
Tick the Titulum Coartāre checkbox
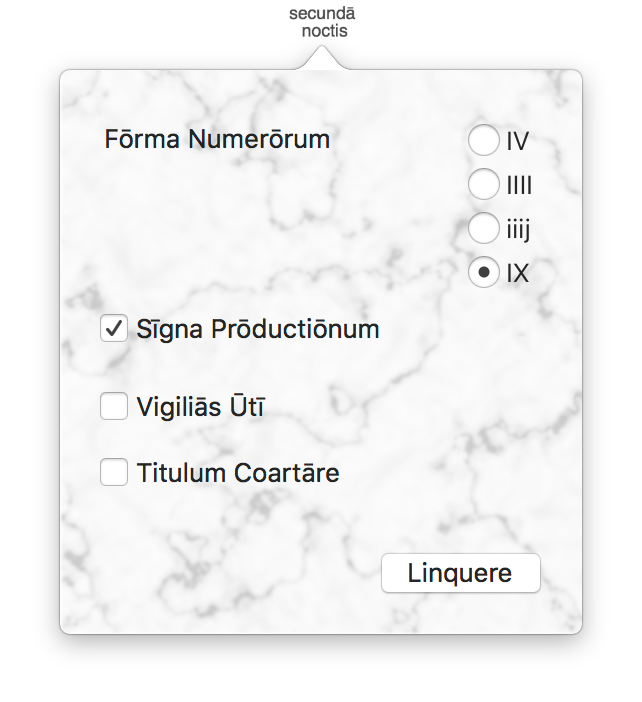point(114,472)
